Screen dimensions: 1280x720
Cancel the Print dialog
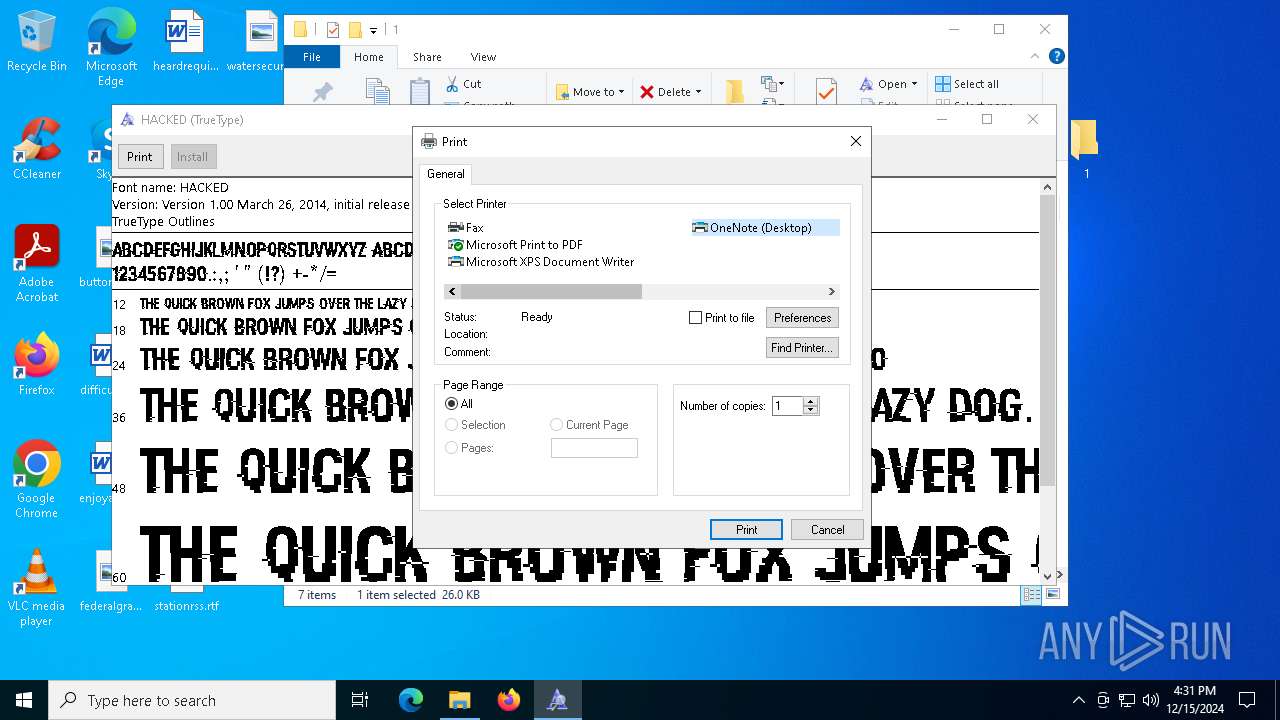[827, 530]
